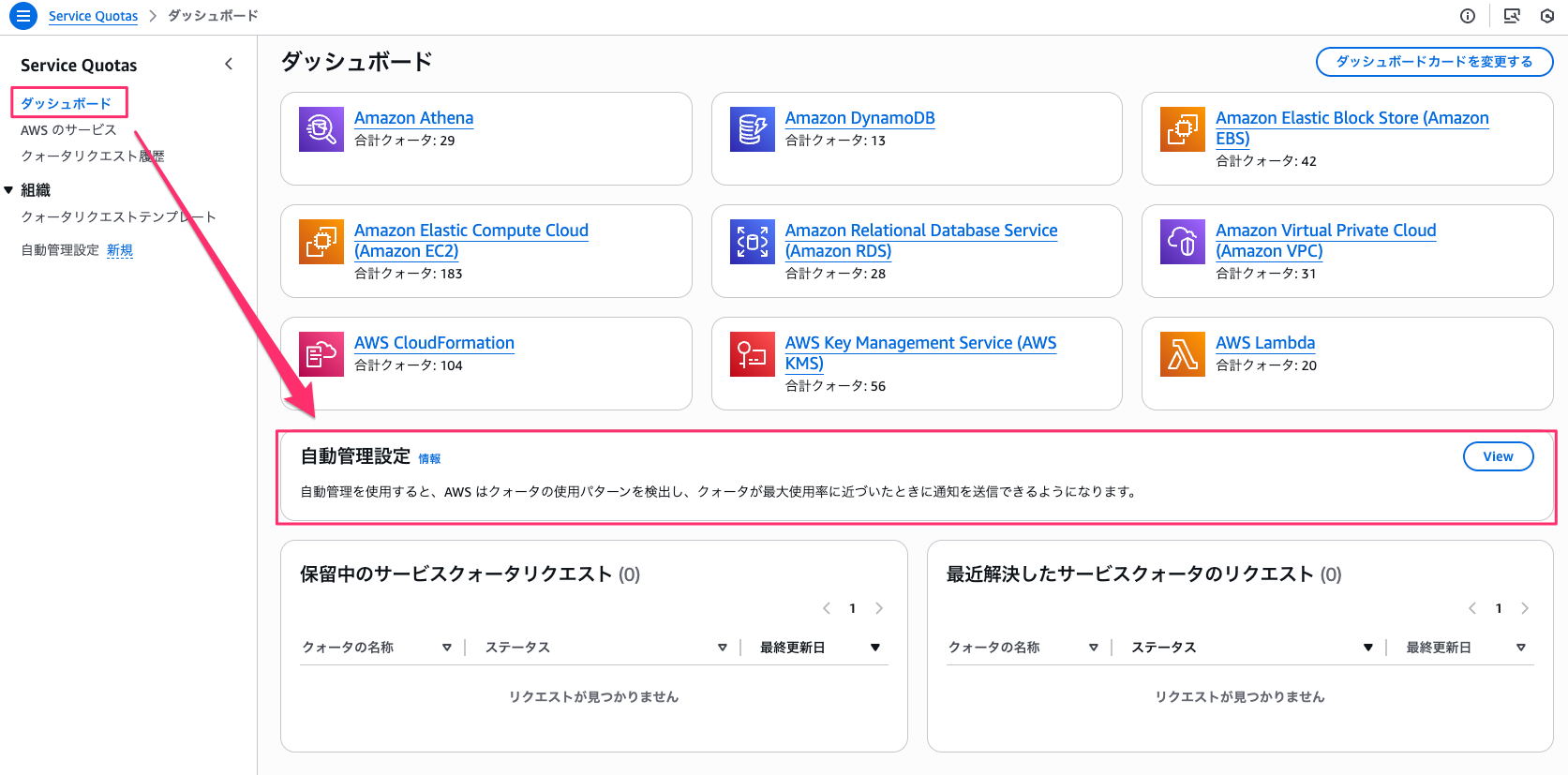Open the info circle icon in header
1568x775 pixels.
[1468, 16]
